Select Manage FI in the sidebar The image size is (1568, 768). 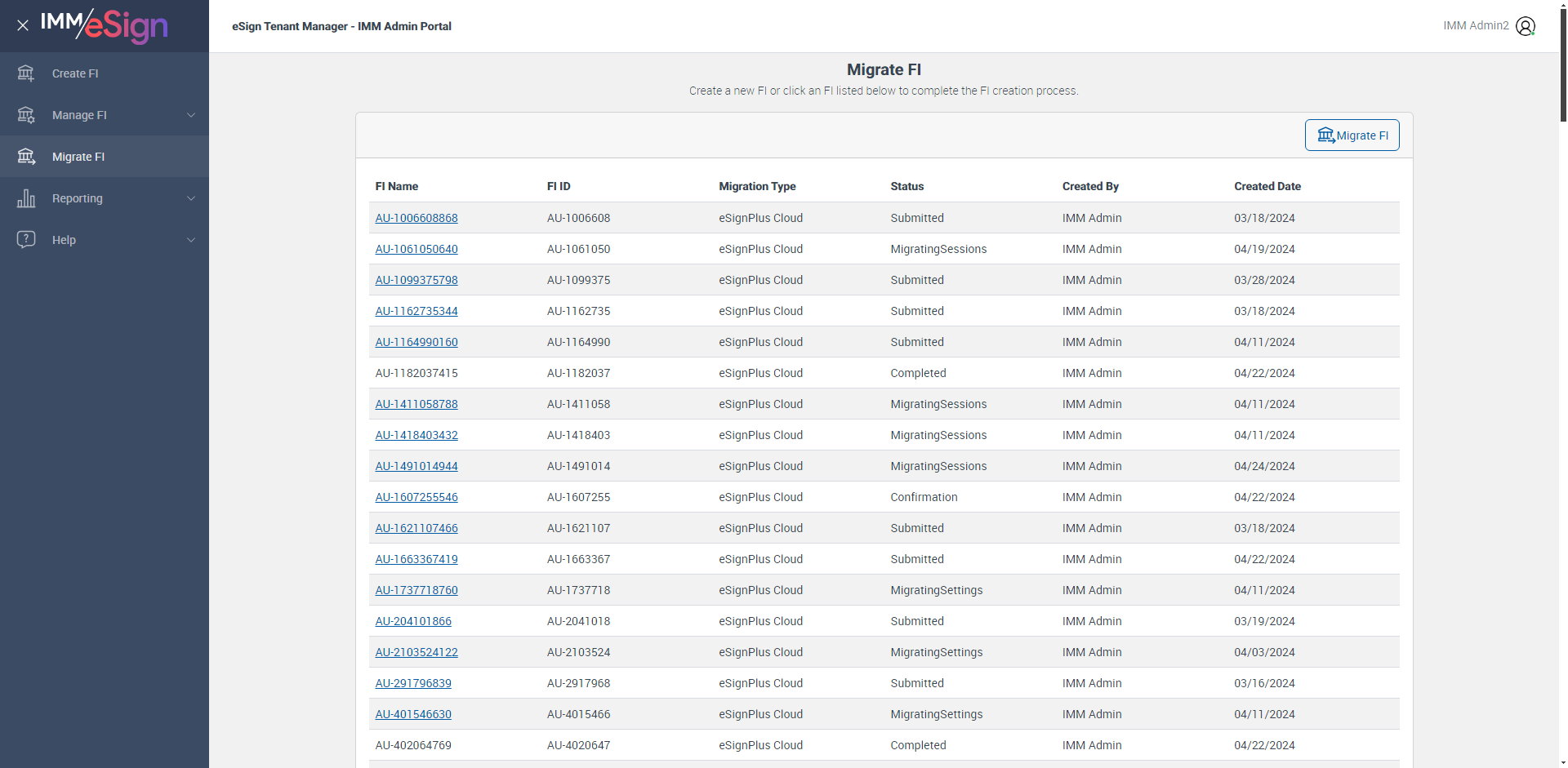click(x=105, y=115)
